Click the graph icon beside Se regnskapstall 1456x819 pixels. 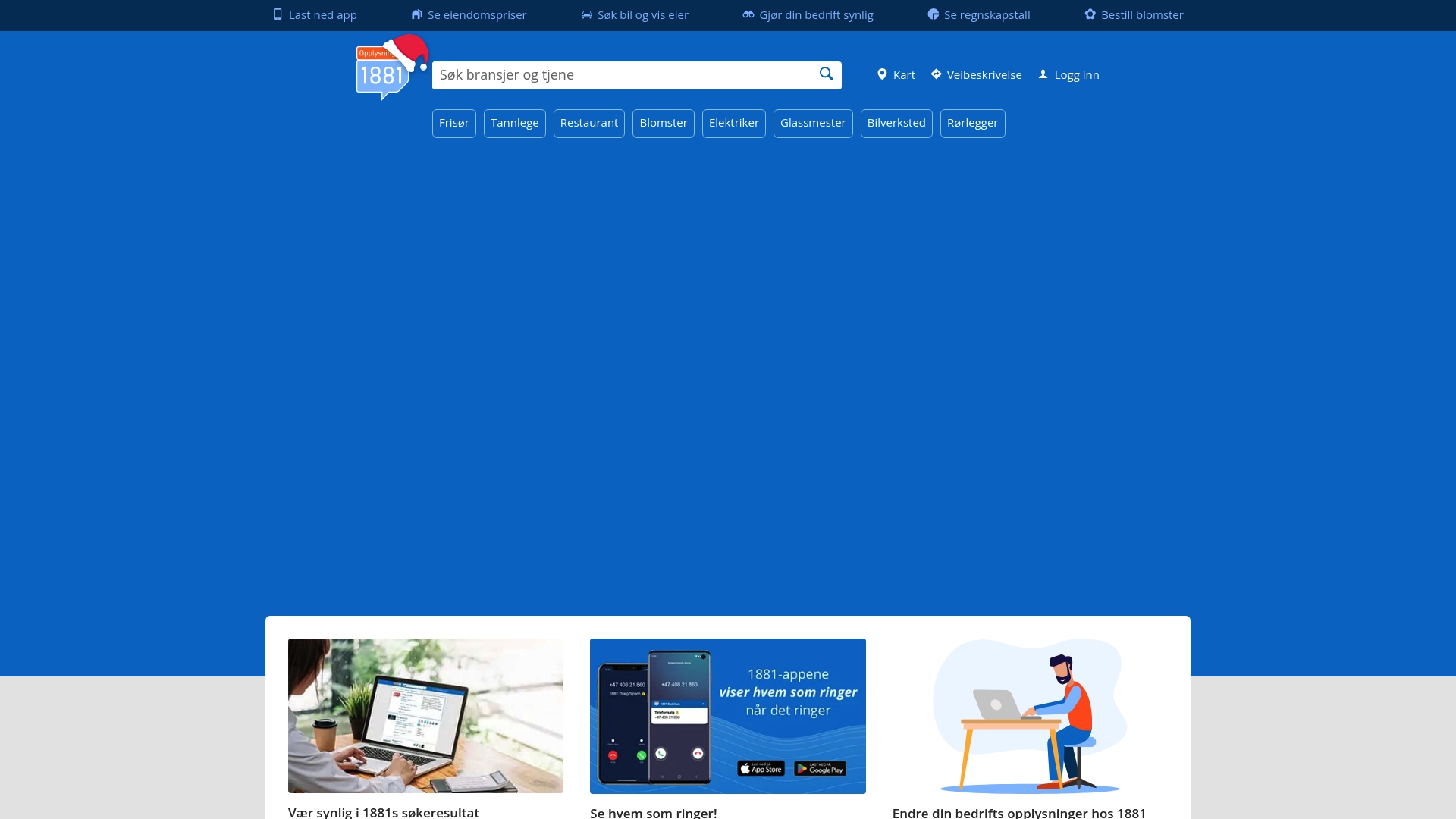[933, 14]
